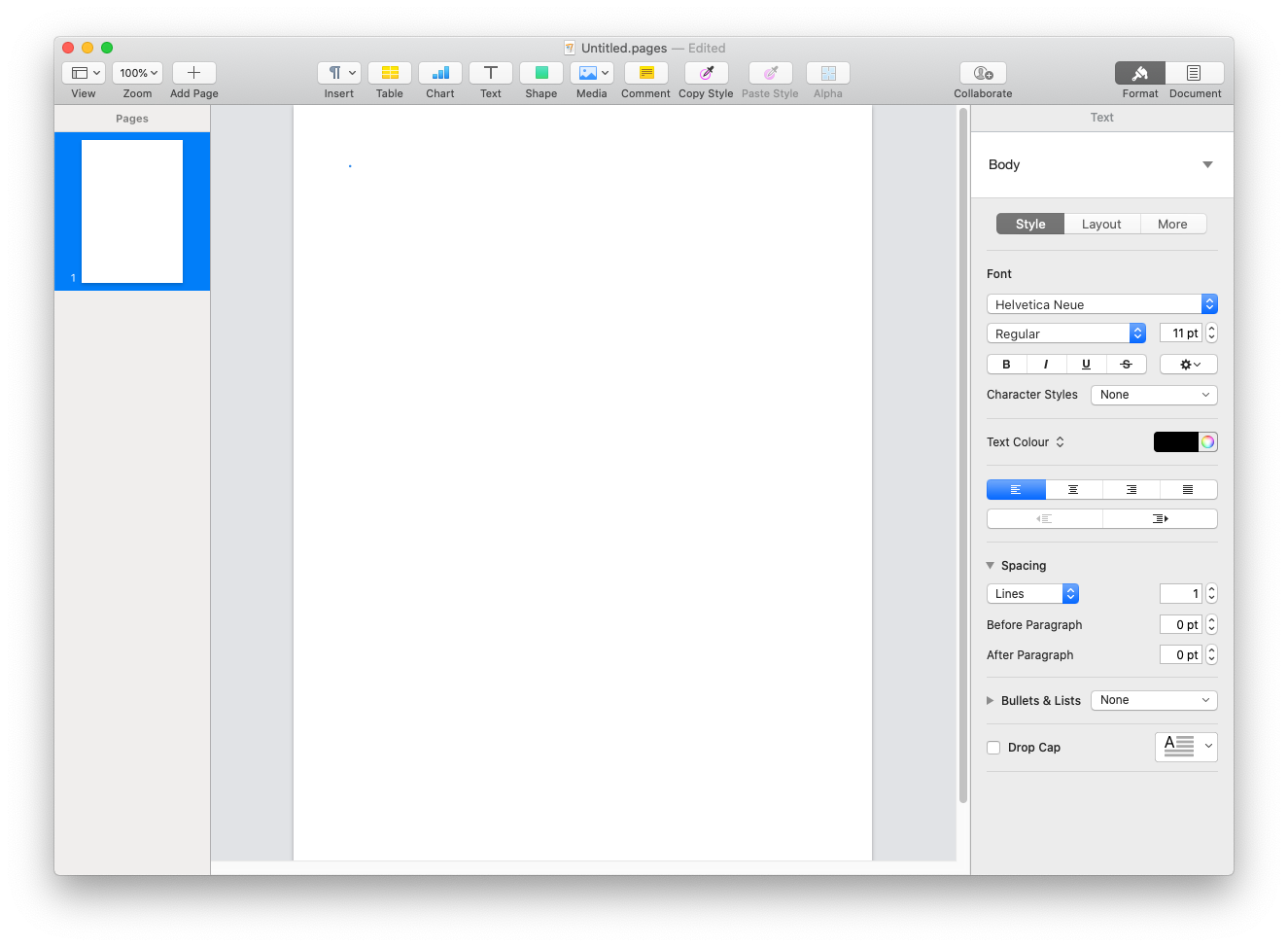This screenshot has height=947, width=1288.
Task: Switch to the Layout tab
Action: pyautogui.click(x=1101, y=224)
